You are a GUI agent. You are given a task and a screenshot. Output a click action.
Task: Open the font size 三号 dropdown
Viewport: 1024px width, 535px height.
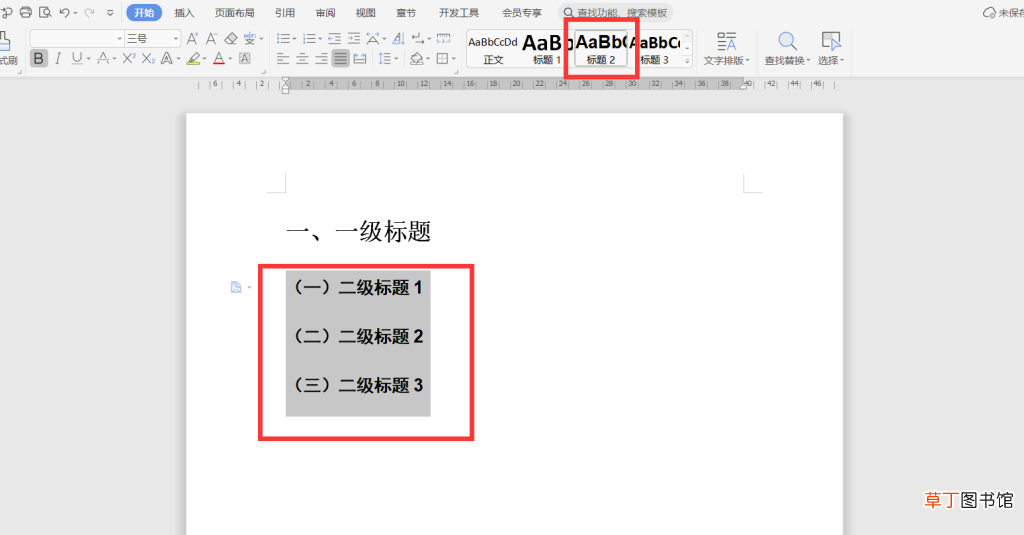click(x=152, y=39)
